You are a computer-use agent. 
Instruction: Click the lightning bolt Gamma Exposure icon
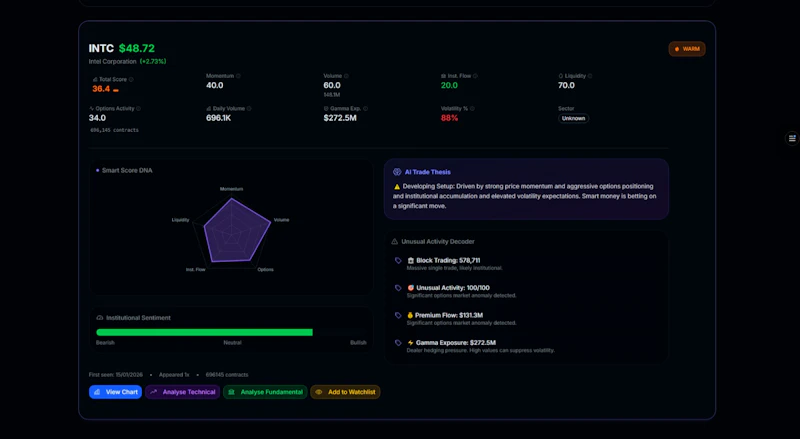(410, 343)
